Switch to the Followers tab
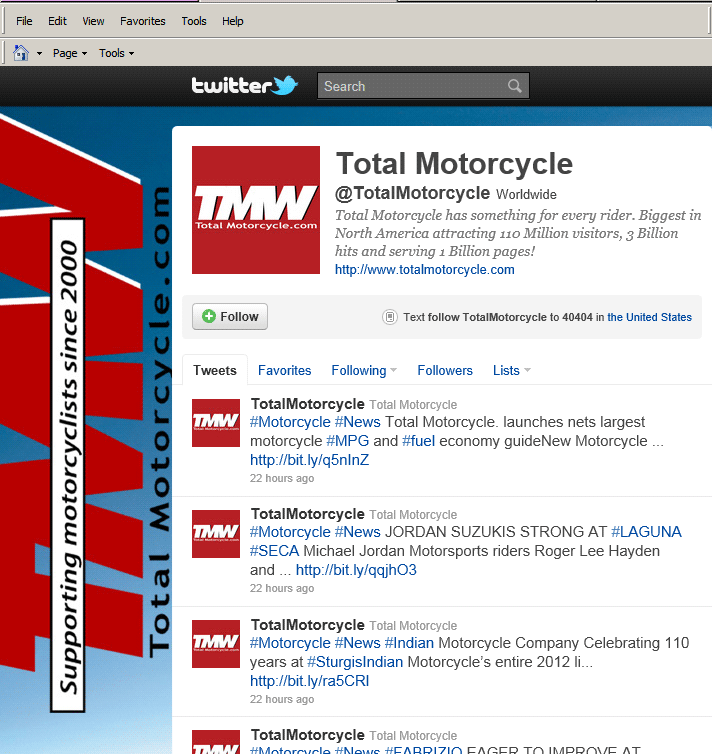 (x=445, y=370)
